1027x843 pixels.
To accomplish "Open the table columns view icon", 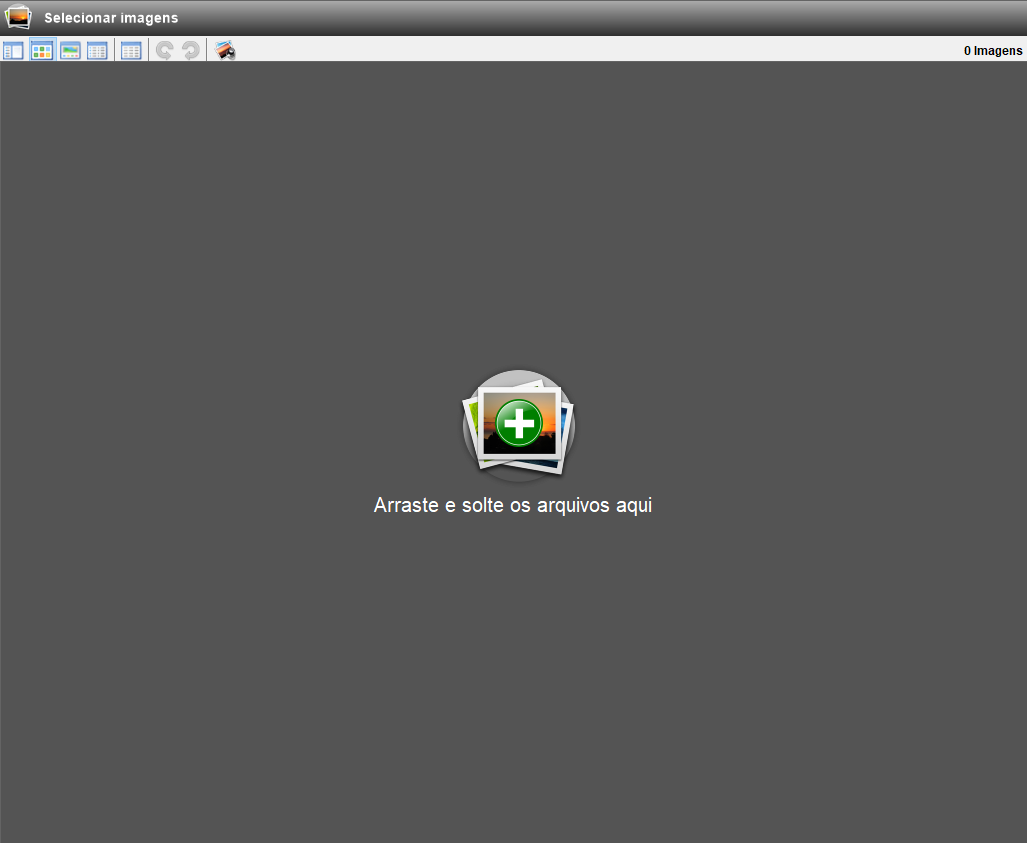I will pyautogui.click(x=131, y=50).
